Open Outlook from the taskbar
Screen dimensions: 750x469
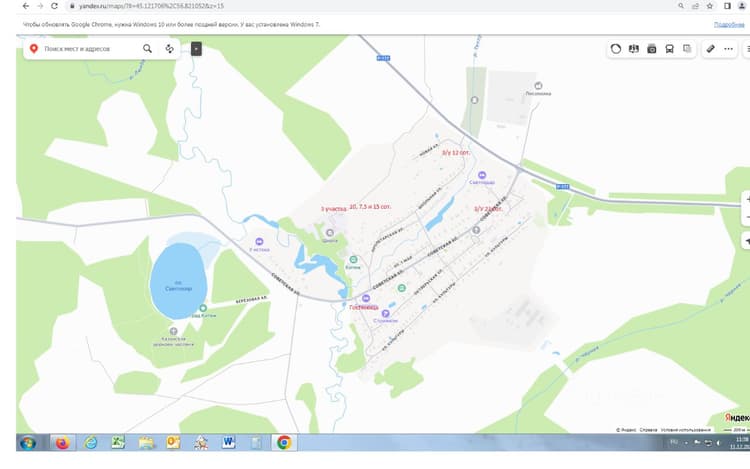[x=173, y=443]
